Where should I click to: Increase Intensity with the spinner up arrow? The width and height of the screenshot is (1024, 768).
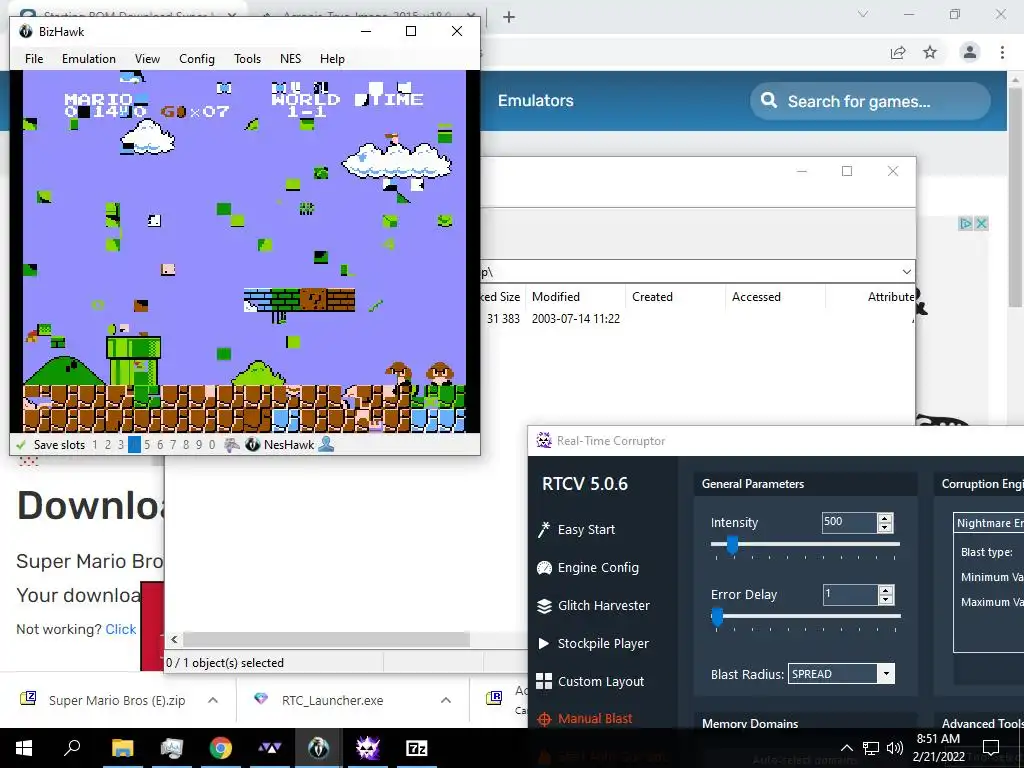[x=886, y=518]
